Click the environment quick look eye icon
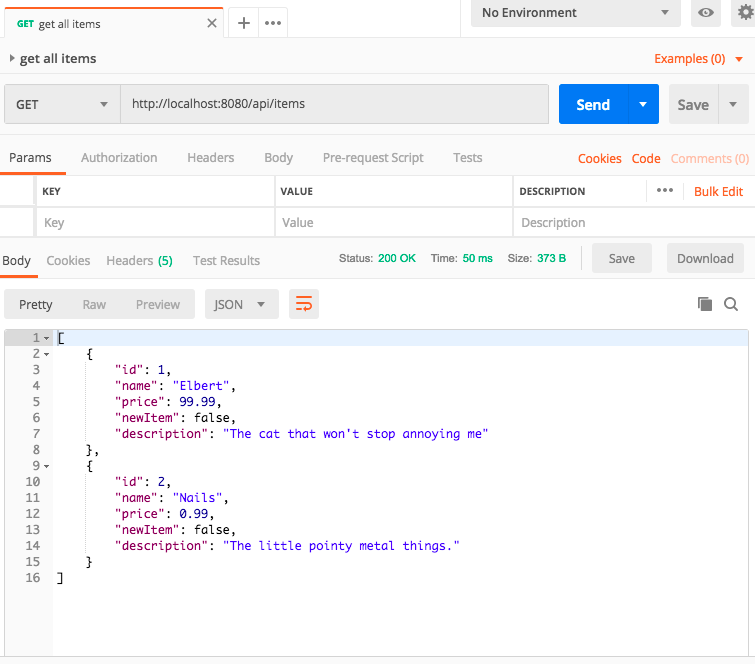 point(705,13)
